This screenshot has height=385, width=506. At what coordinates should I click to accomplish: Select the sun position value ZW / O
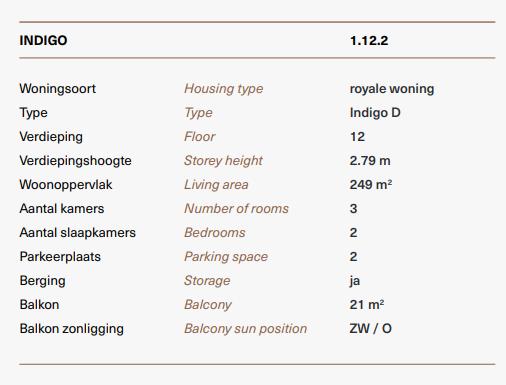pos(371,329)
